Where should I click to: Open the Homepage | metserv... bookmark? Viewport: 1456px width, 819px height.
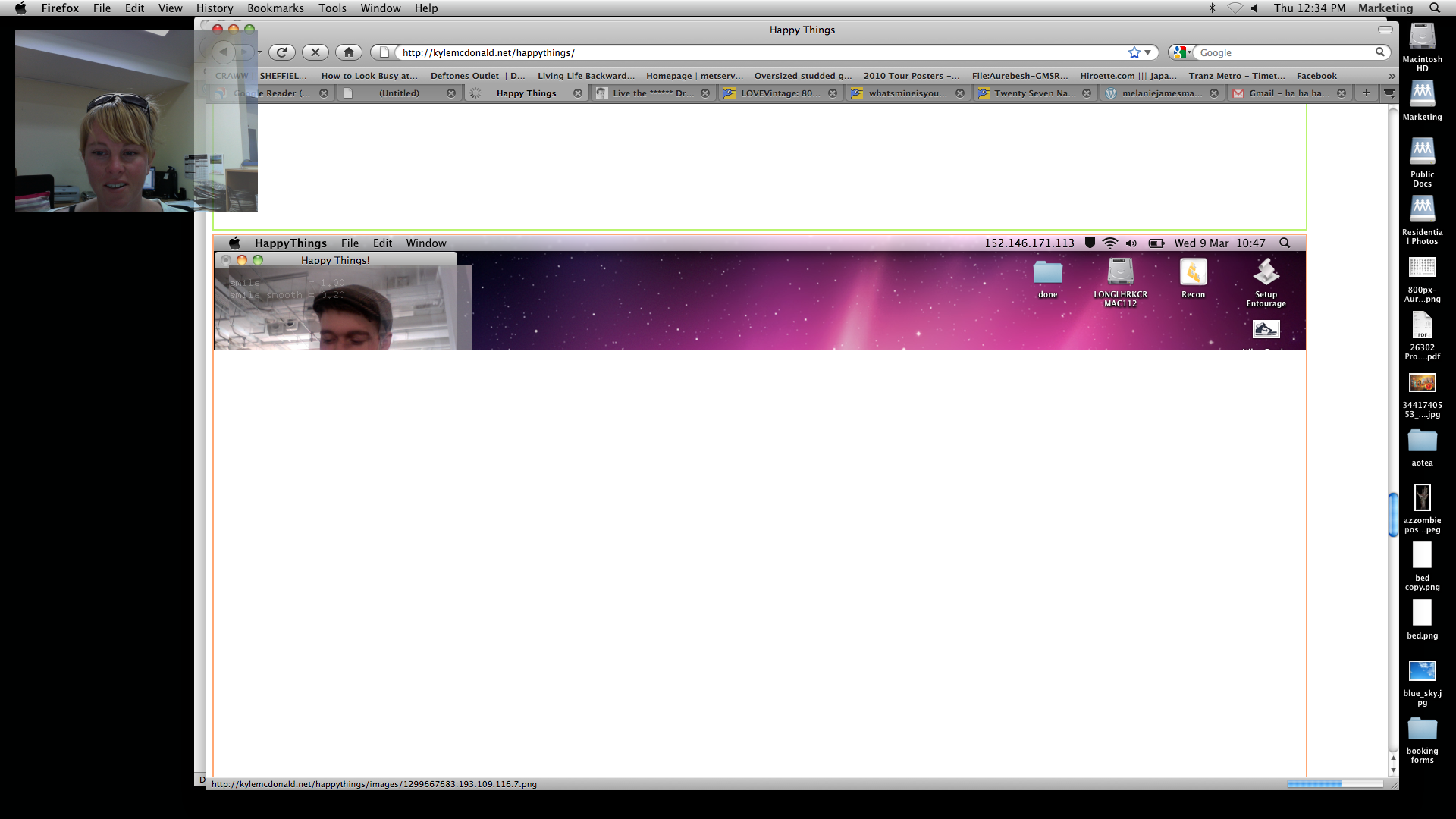695,76
